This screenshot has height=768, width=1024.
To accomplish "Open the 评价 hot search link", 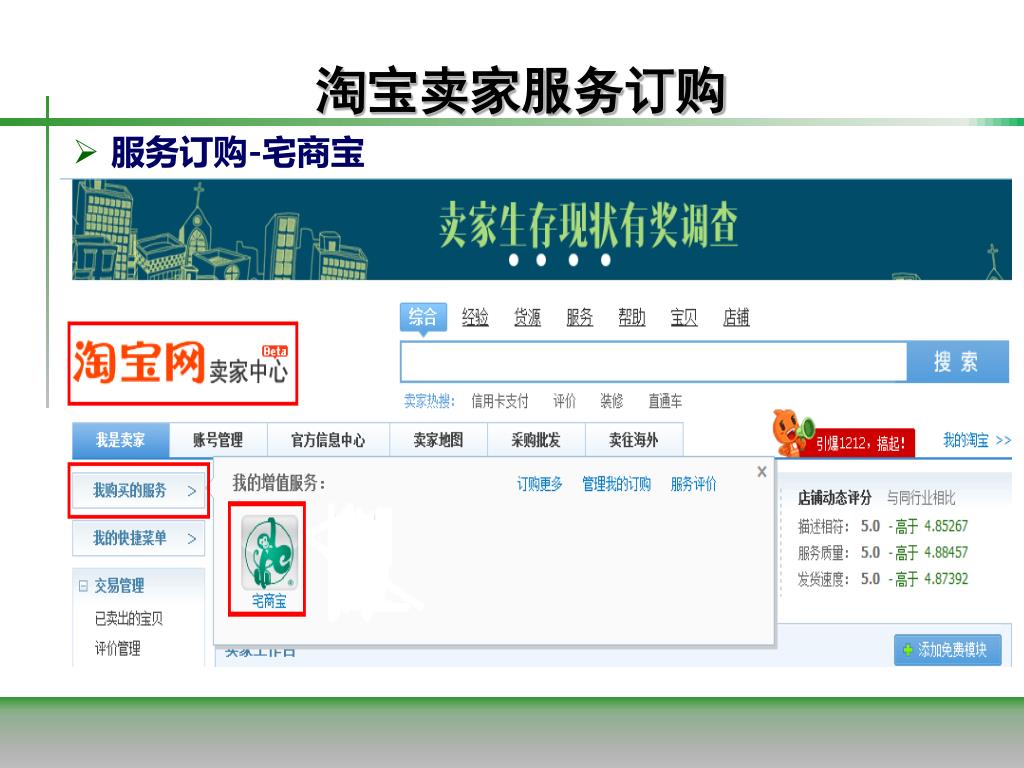I will (564, 401).
